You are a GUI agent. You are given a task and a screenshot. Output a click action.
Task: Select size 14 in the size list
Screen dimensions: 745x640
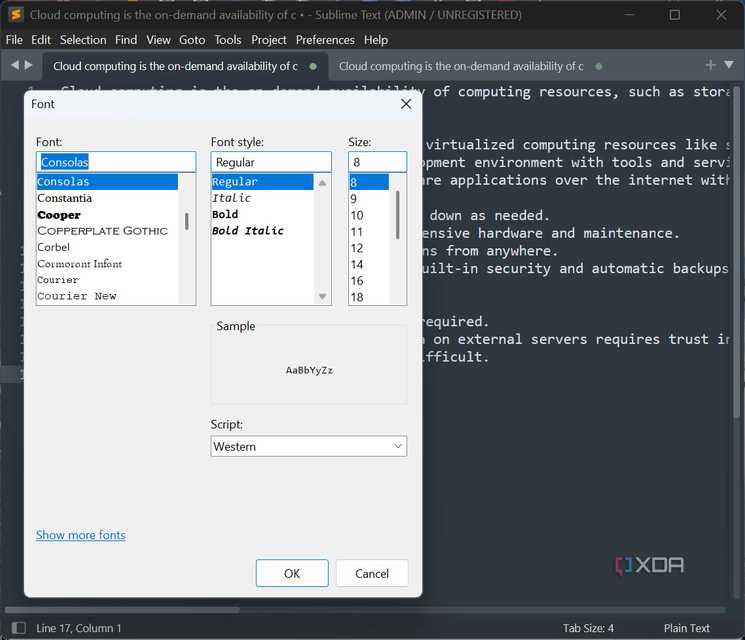[x=369, y=264]
